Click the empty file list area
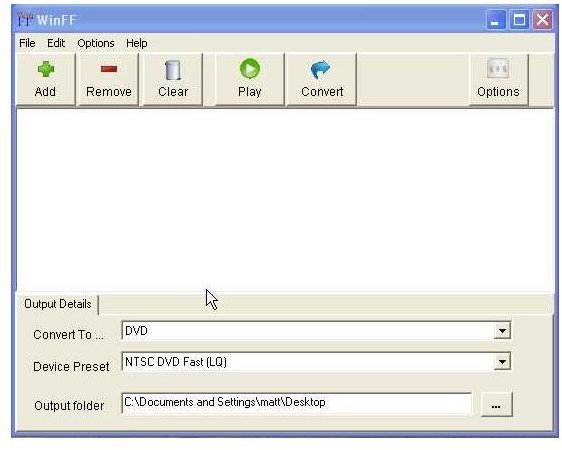562x450 pixels. click(285, 200)
